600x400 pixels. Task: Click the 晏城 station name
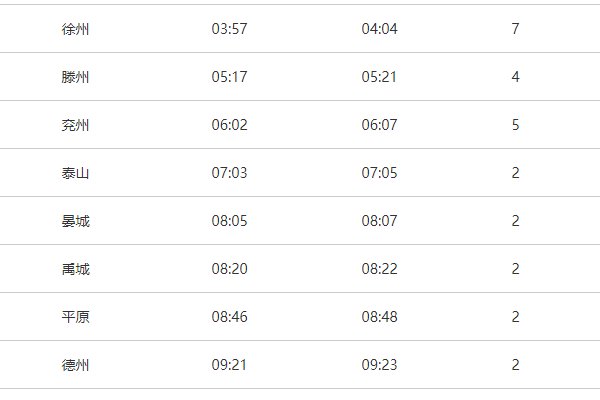click(x=75, y=221)
